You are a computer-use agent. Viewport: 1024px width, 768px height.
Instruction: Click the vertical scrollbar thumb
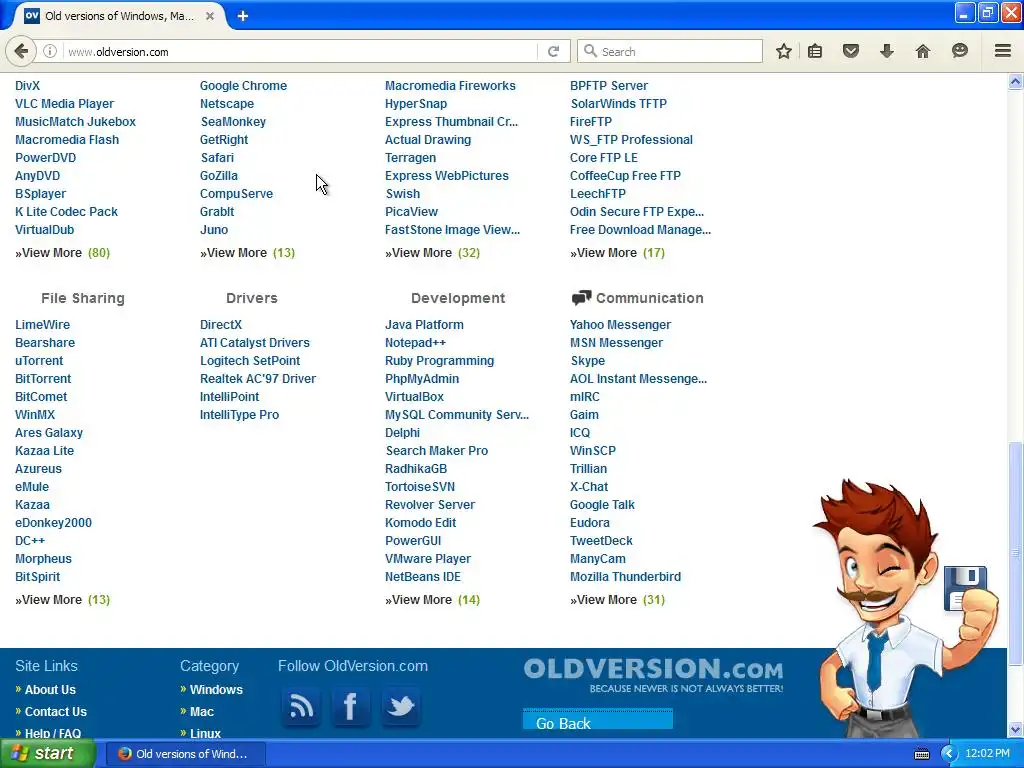coord(1015,554)
